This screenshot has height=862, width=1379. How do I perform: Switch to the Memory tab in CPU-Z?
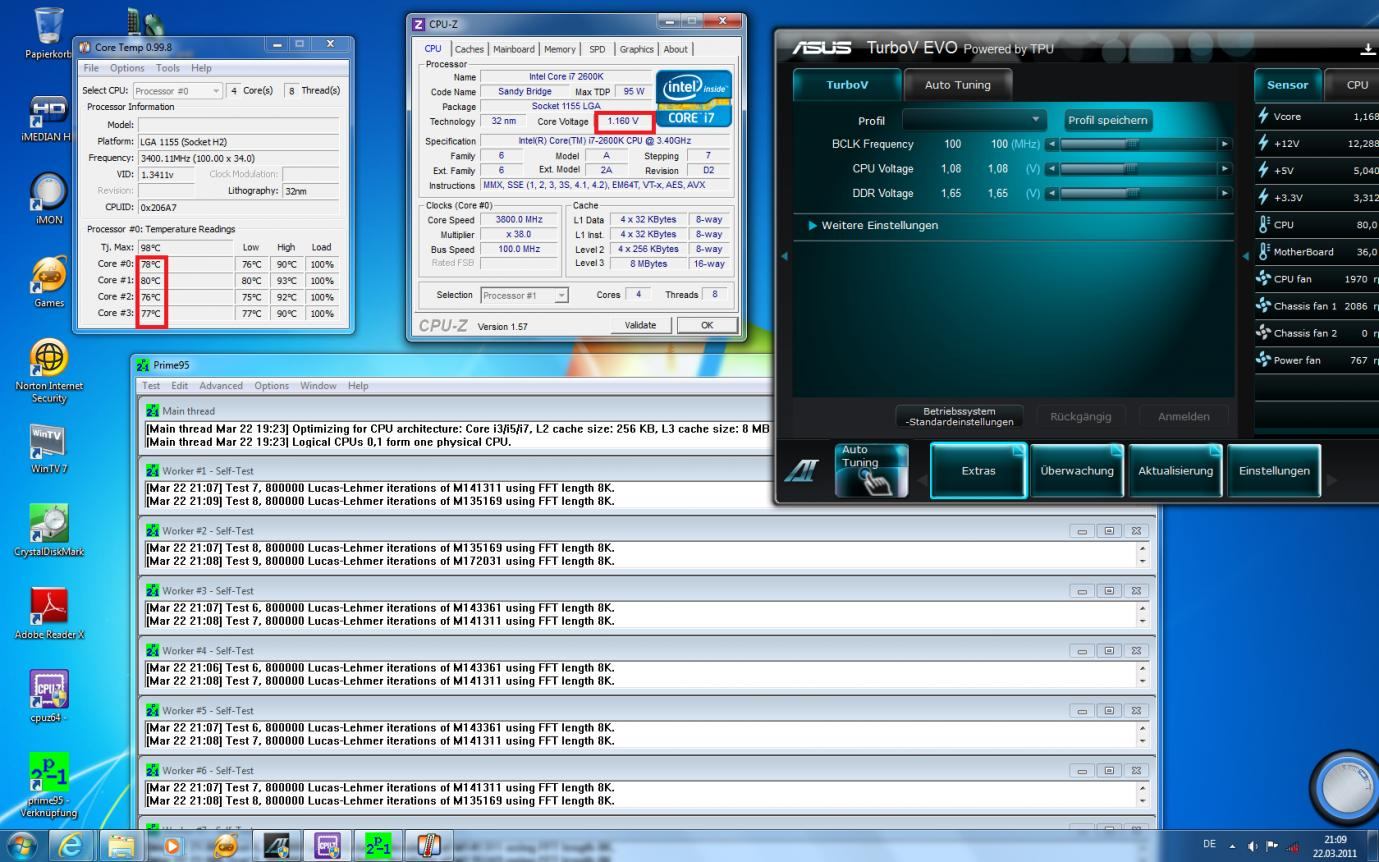(561, 49)
